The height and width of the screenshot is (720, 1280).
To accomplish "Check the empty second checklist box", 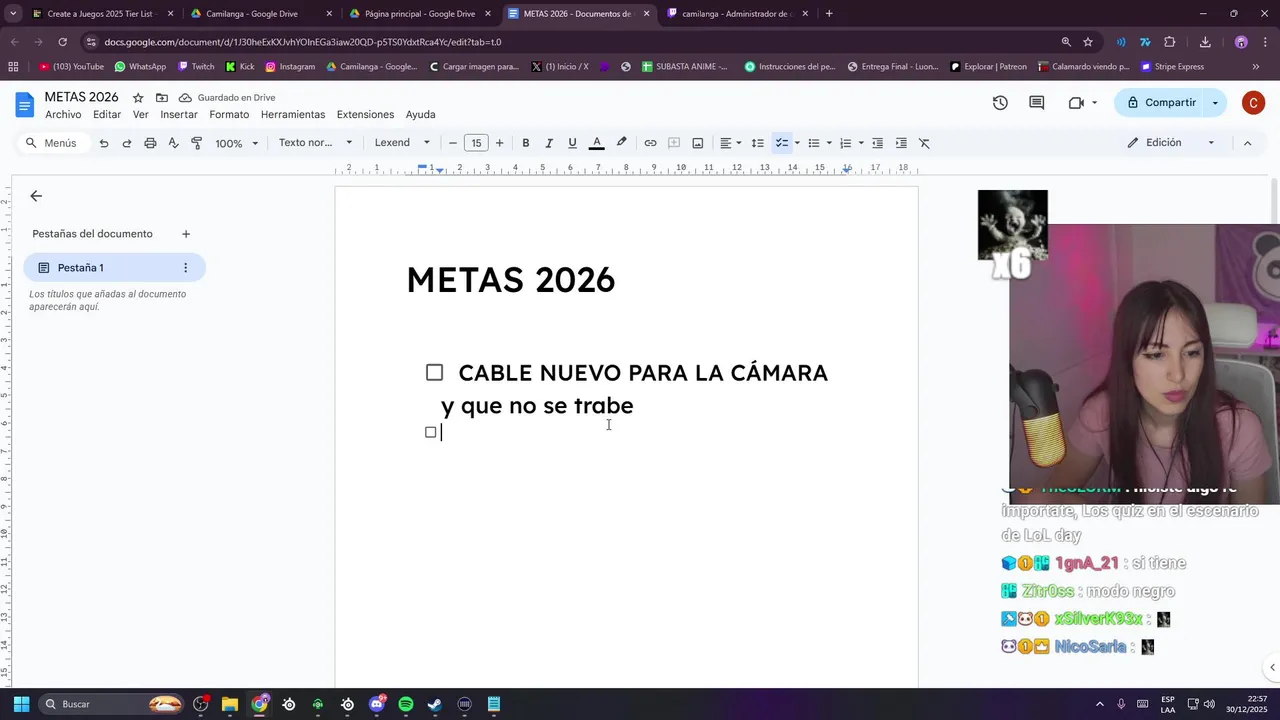I will click(x=431, y=432).
